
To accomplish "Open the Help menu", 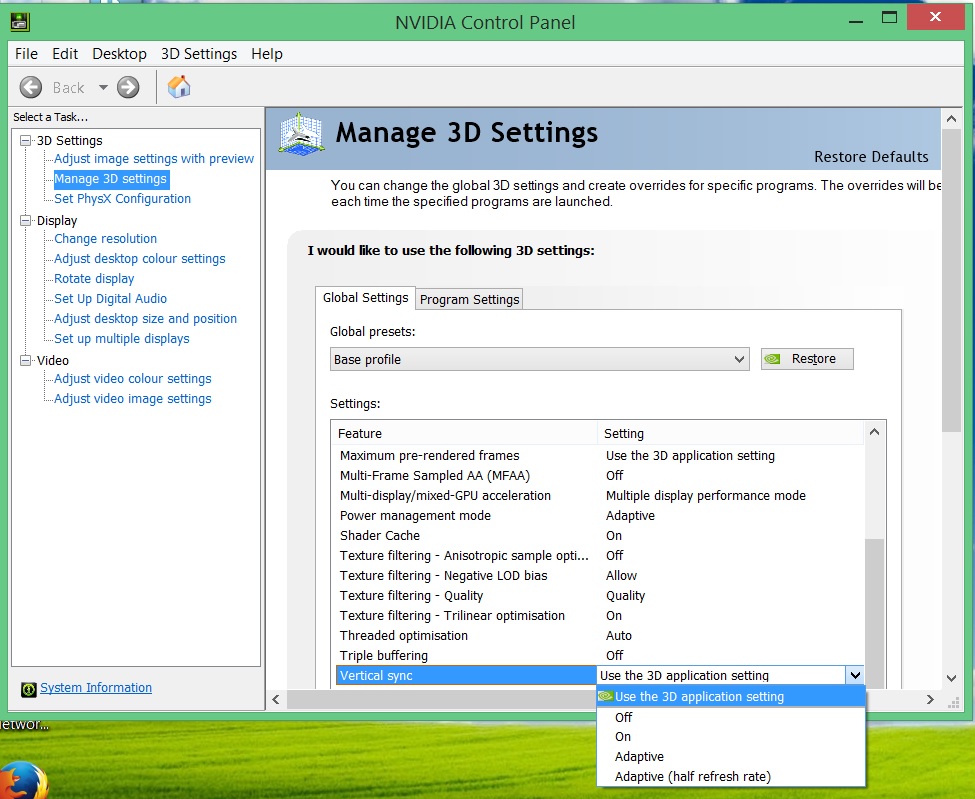I will click(x=267, y=54).
